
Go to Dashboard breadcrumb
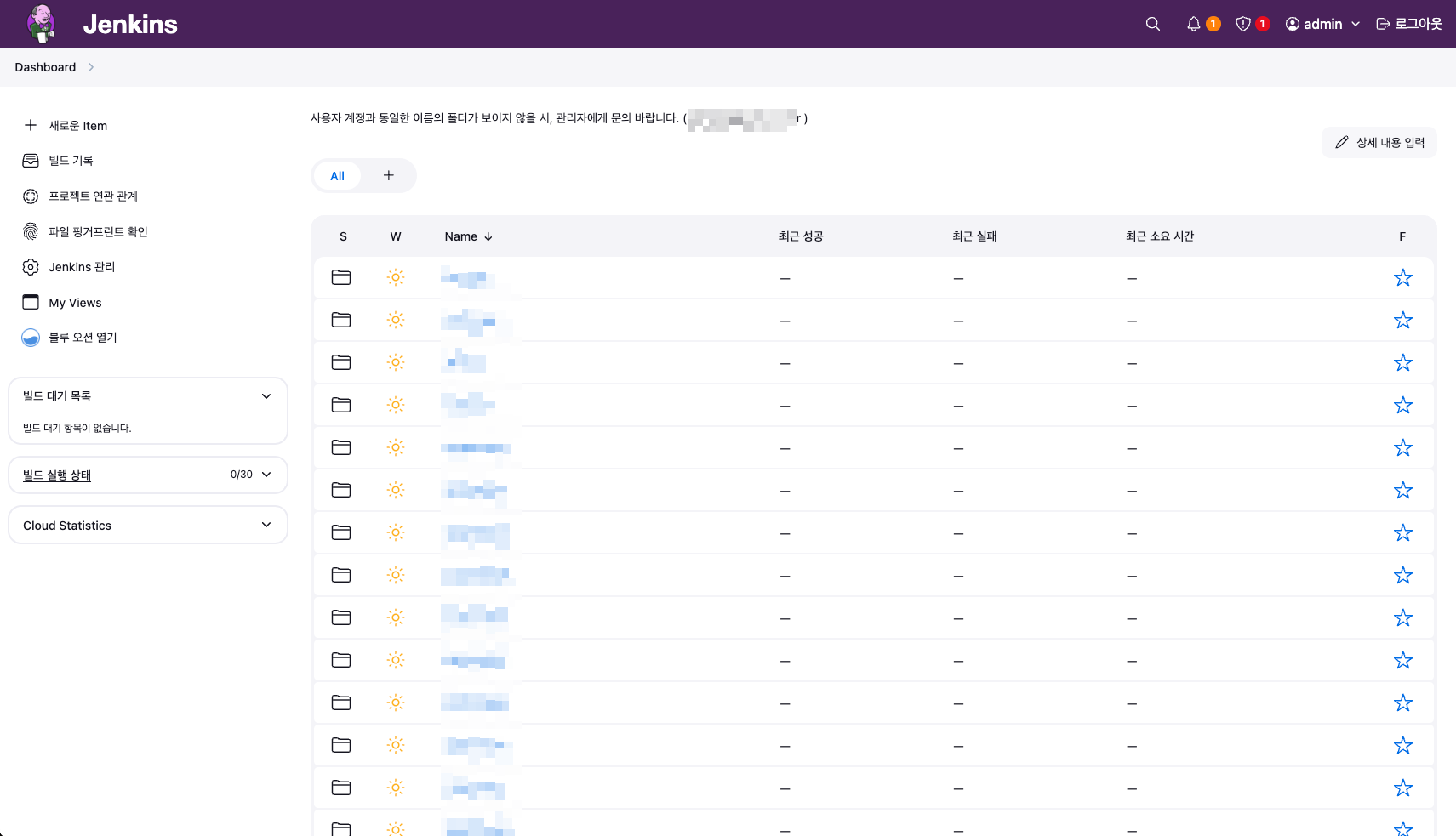[45, 67]
